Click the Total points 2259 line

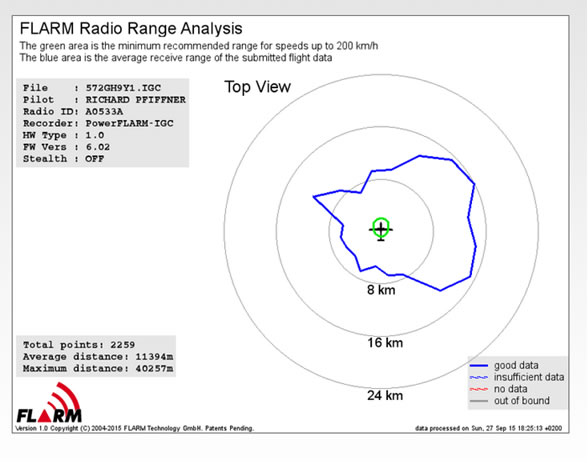79,345
